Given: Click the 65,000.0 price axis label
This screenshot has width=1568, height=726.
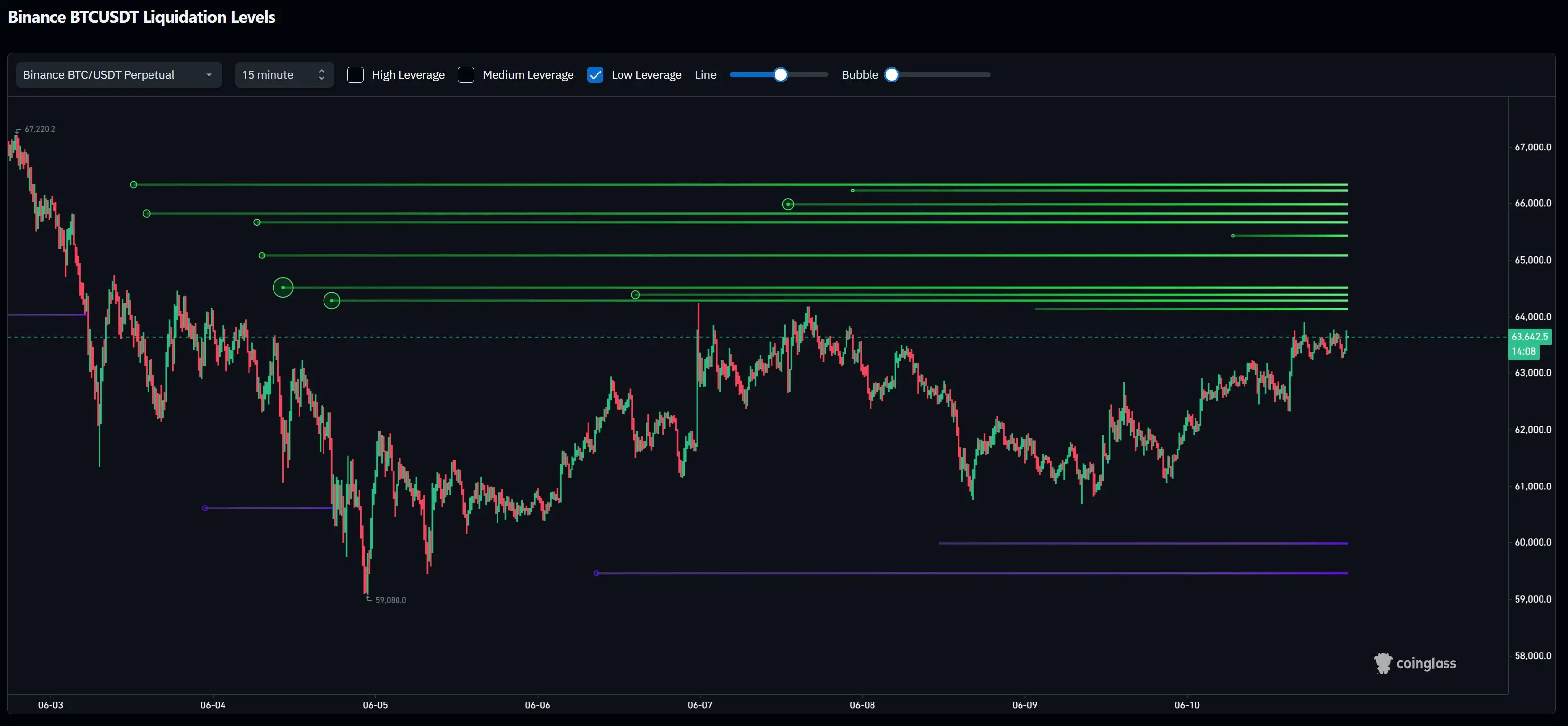Looking at the screenshot, I should pos(1533,260).
